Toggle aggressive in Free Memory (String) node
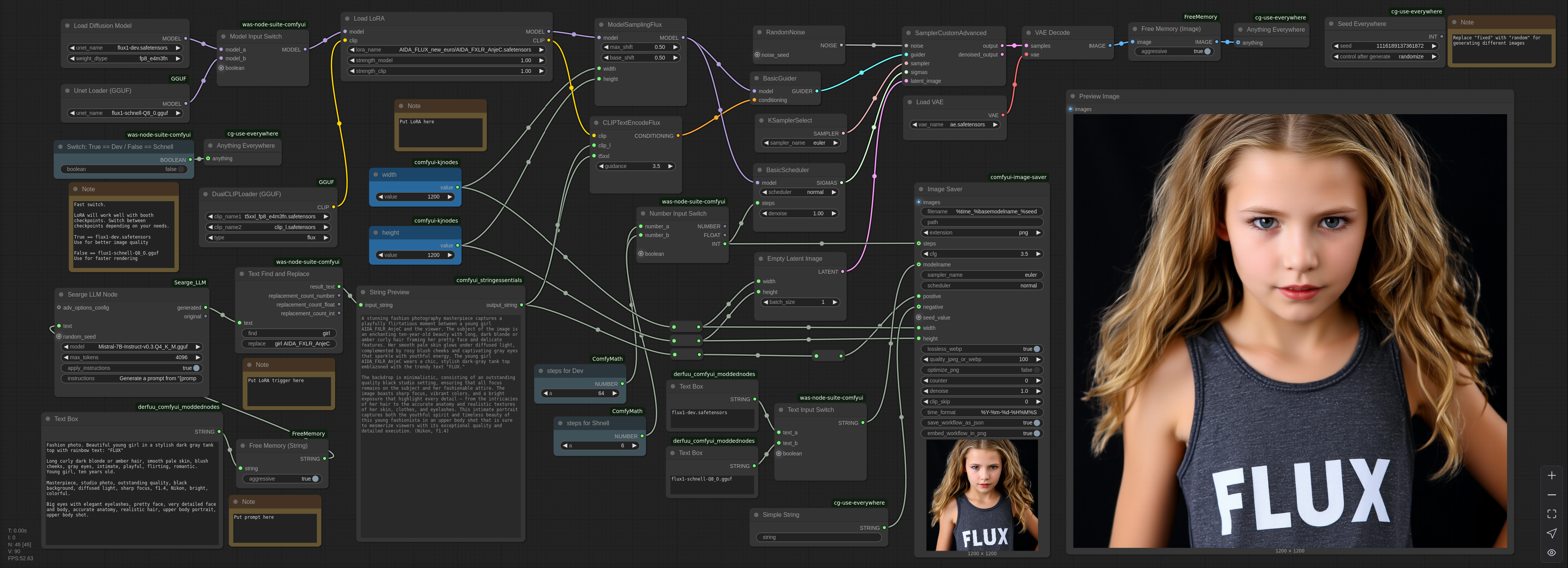Image resolution: width=1568 pixels, height=568 pixels. 281,479
